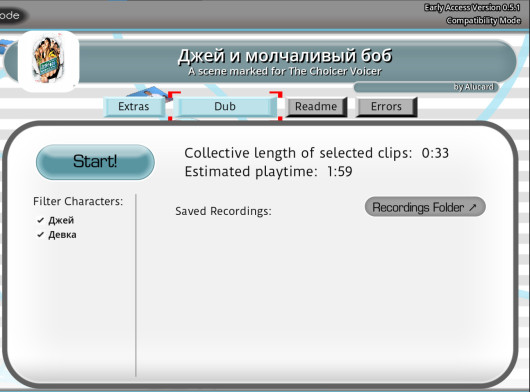Click the Early Access Version label
The width and height of the screenshot is (530, 392).
tap(472, 7)
